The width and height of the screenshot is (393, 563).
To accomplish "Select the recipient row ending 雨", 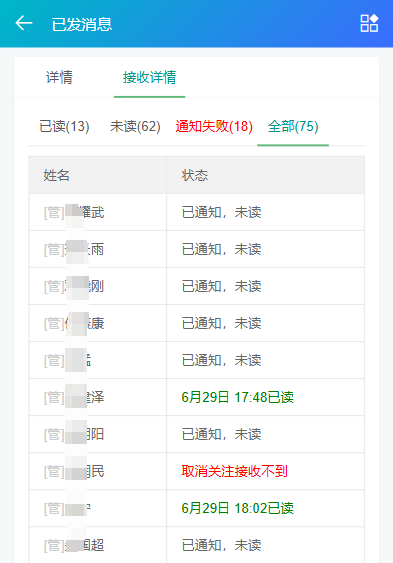I will [197, 249].
